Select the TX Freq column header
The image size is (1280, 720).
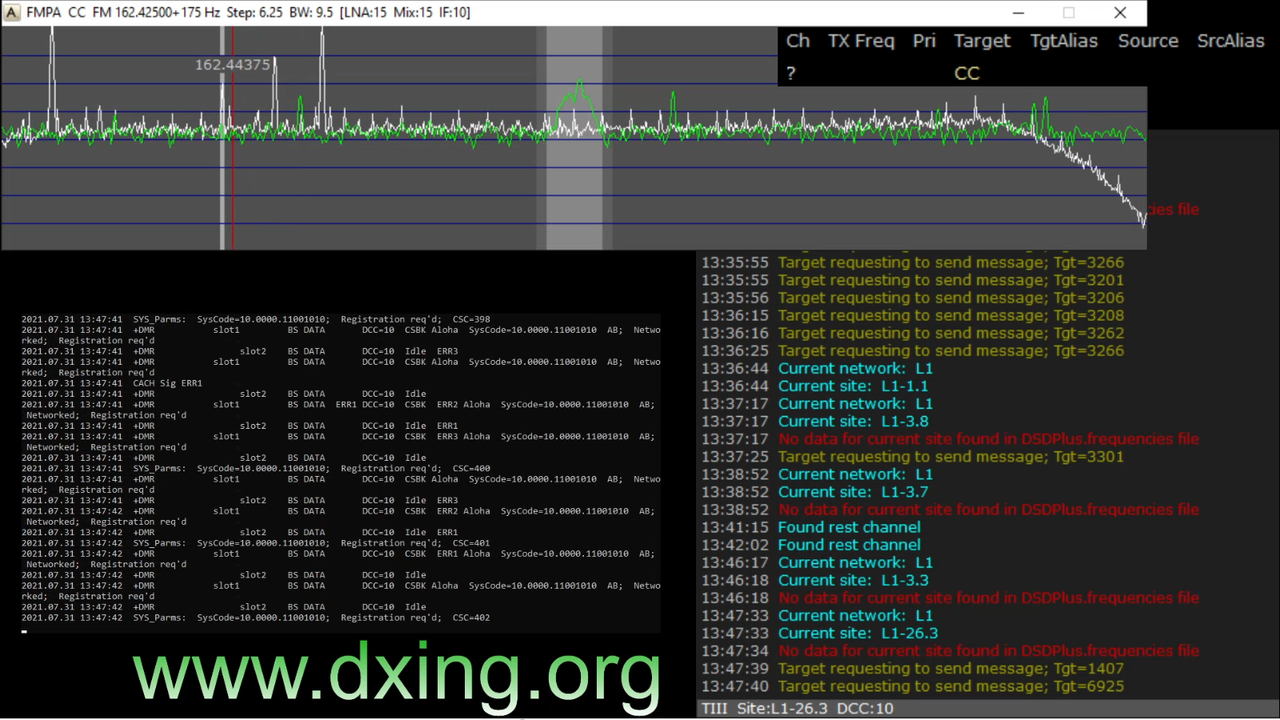click(861, 41)
